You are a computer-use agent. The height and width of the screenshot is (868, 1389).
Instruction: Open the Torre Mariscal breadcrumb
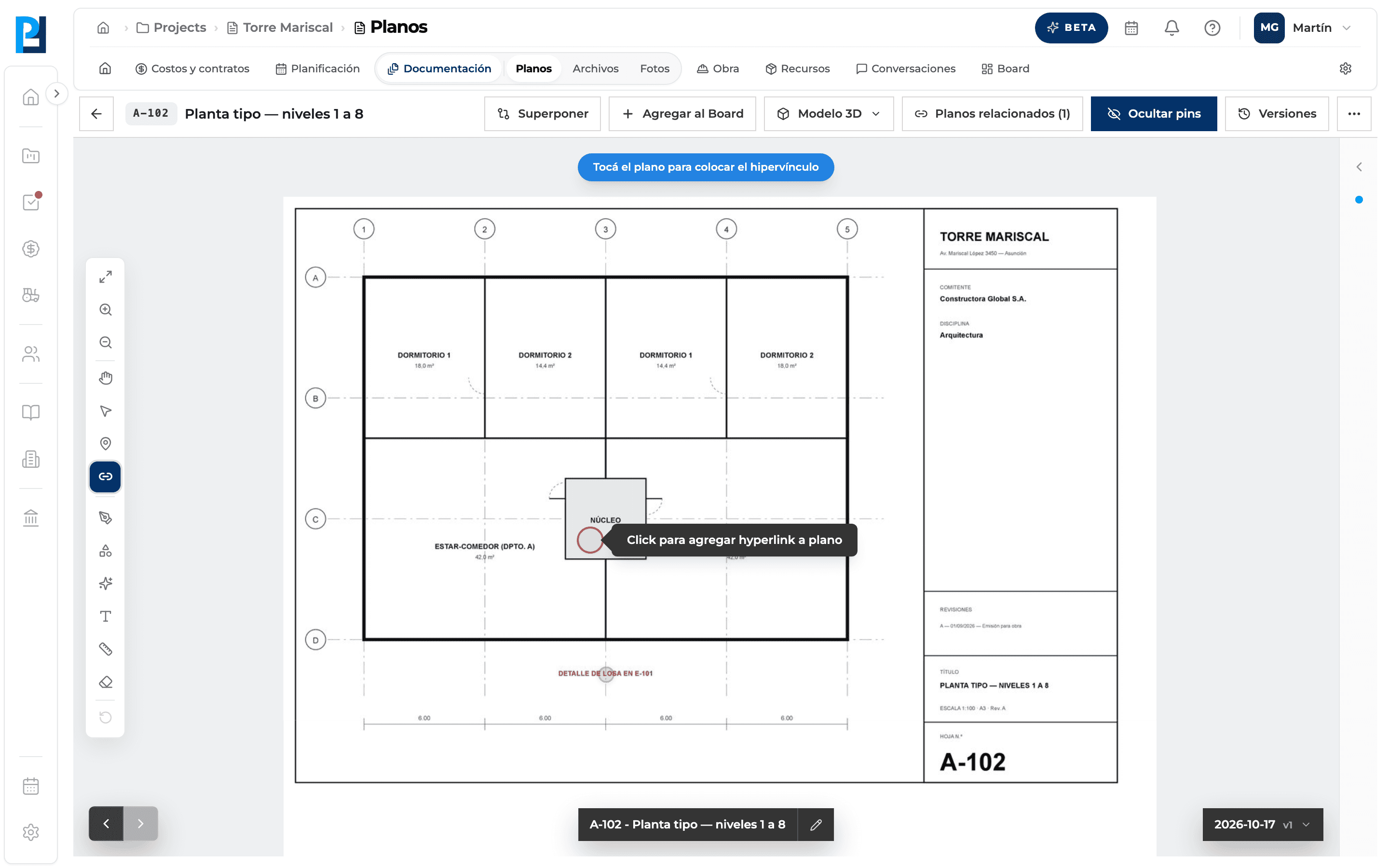point(280,27)
